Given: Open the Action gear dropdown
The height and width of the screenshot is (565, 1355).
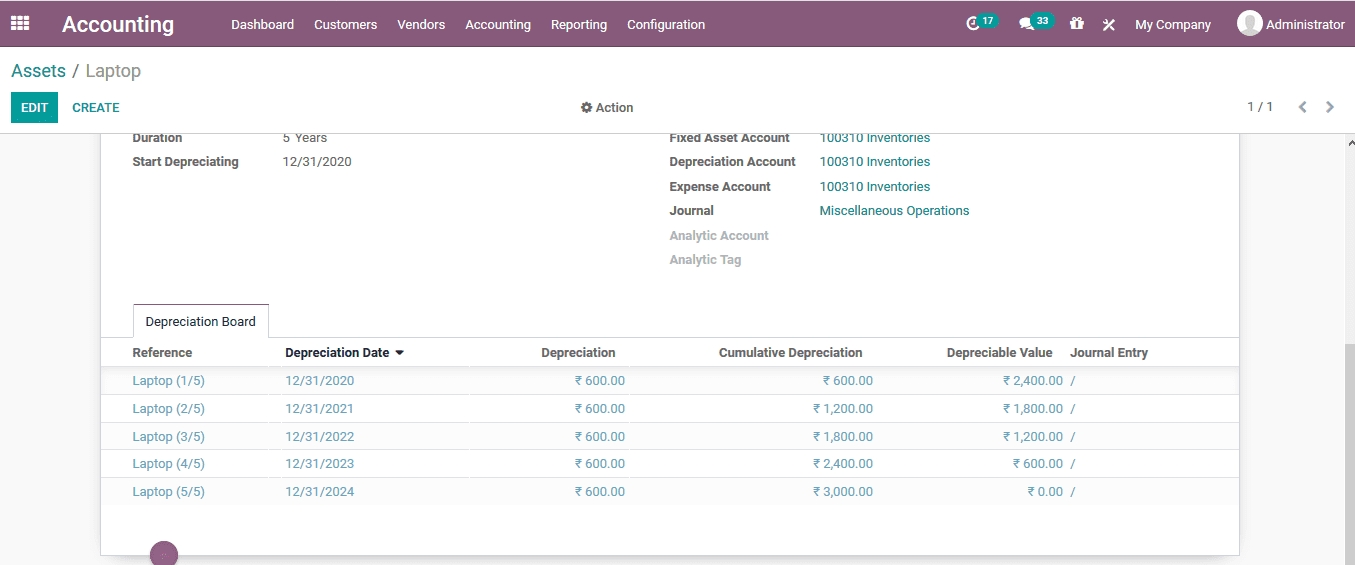Looking at the screenshot, I should coord(607,108).
